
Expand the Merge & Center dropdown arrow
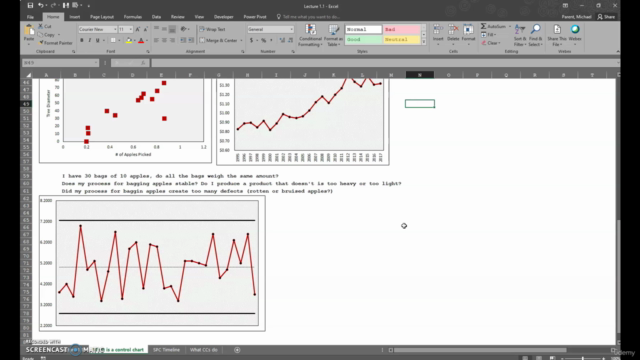[x=241, y=40]
